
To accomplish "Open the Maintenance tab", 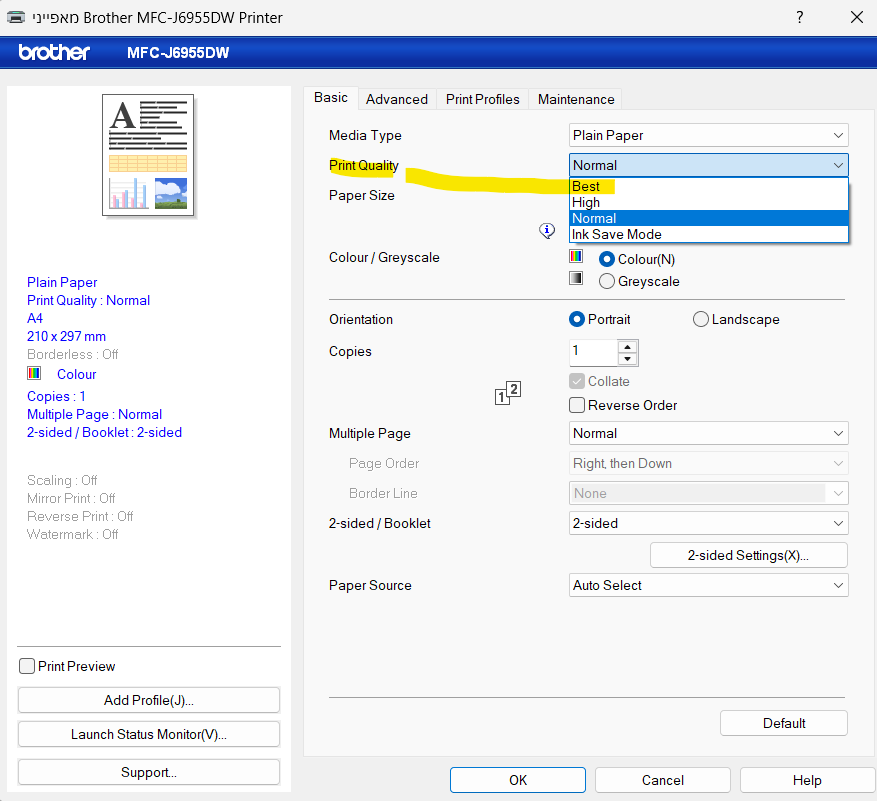I will tap(576, 99).
